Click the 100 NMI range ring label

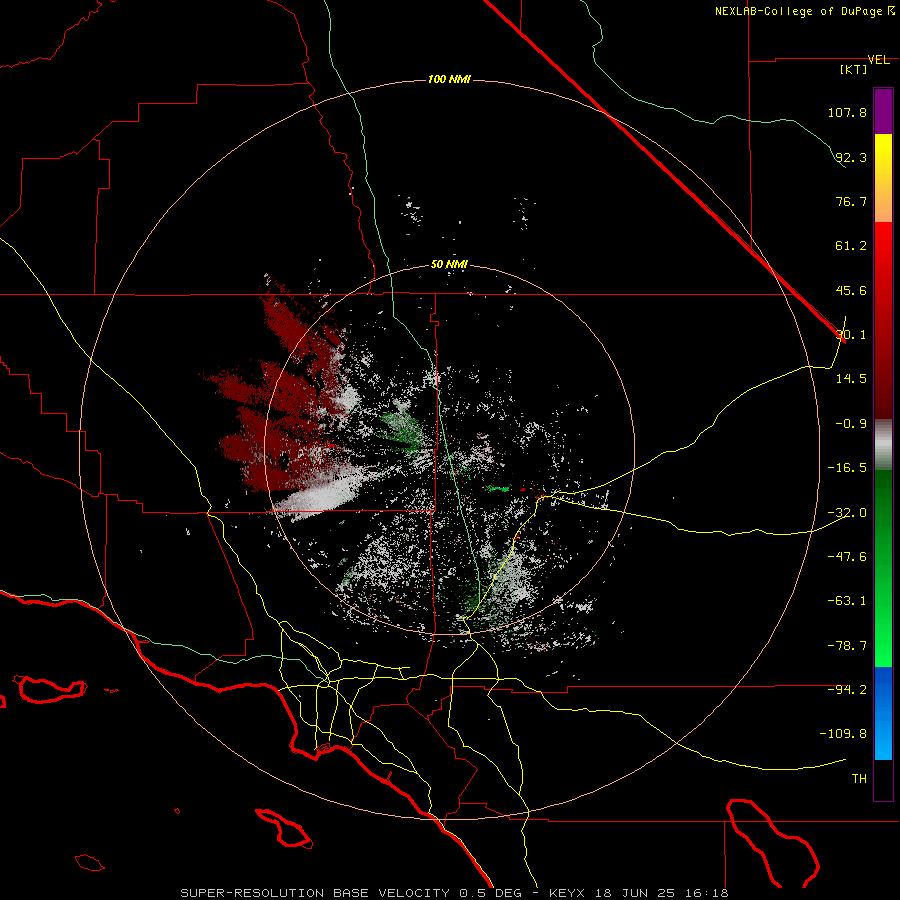449,79
